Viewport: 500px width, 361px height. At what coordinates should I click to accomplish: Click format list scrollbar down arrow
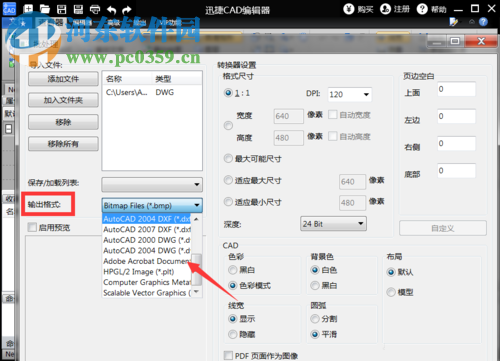pyautogui.click(x=196, y=292)
